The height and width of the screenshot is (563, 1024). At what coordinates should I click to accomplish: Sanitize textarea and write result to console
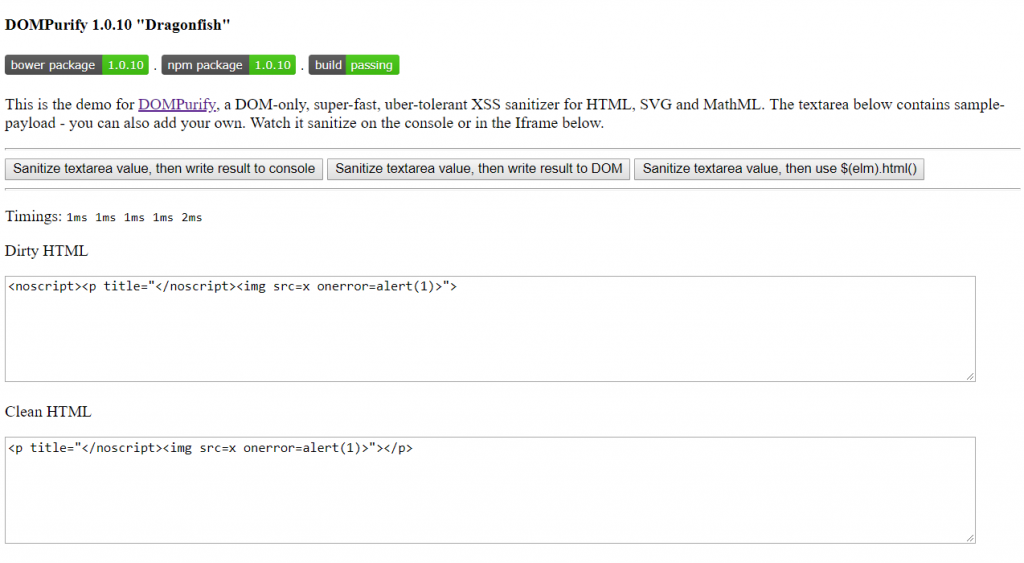coord(164,169)
